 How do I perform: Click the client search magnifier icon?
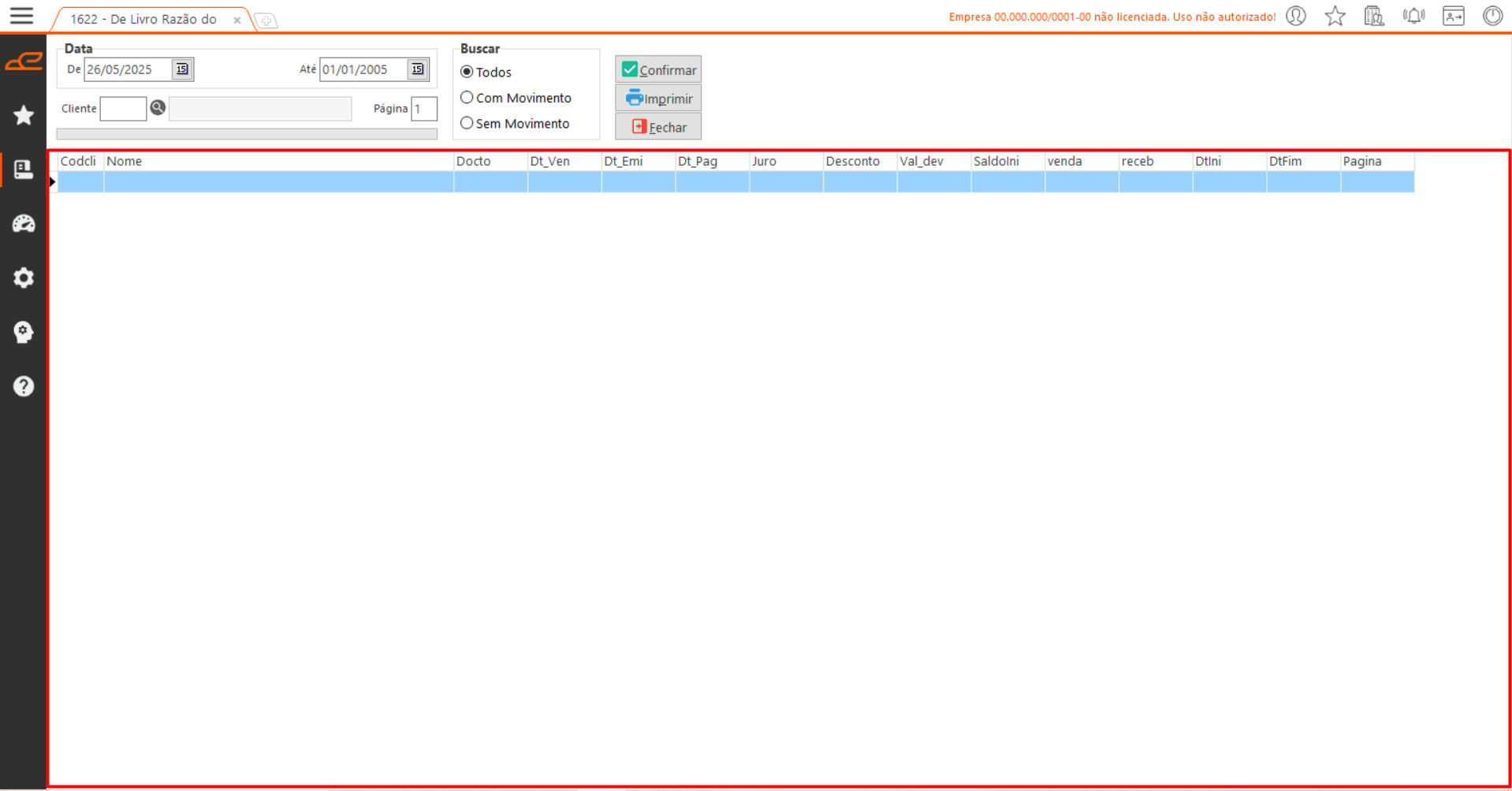(158, 108)
